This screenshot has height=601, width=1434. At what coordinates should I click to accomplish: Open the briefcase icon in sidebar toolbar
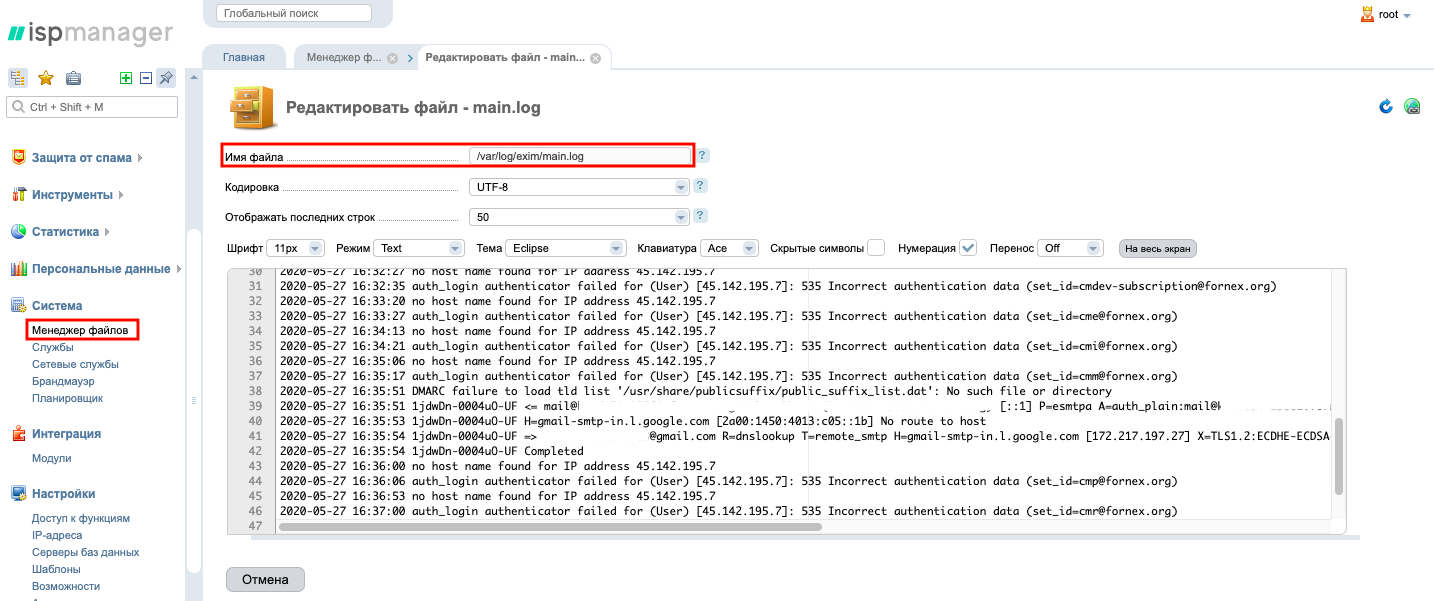coord(73,78)
